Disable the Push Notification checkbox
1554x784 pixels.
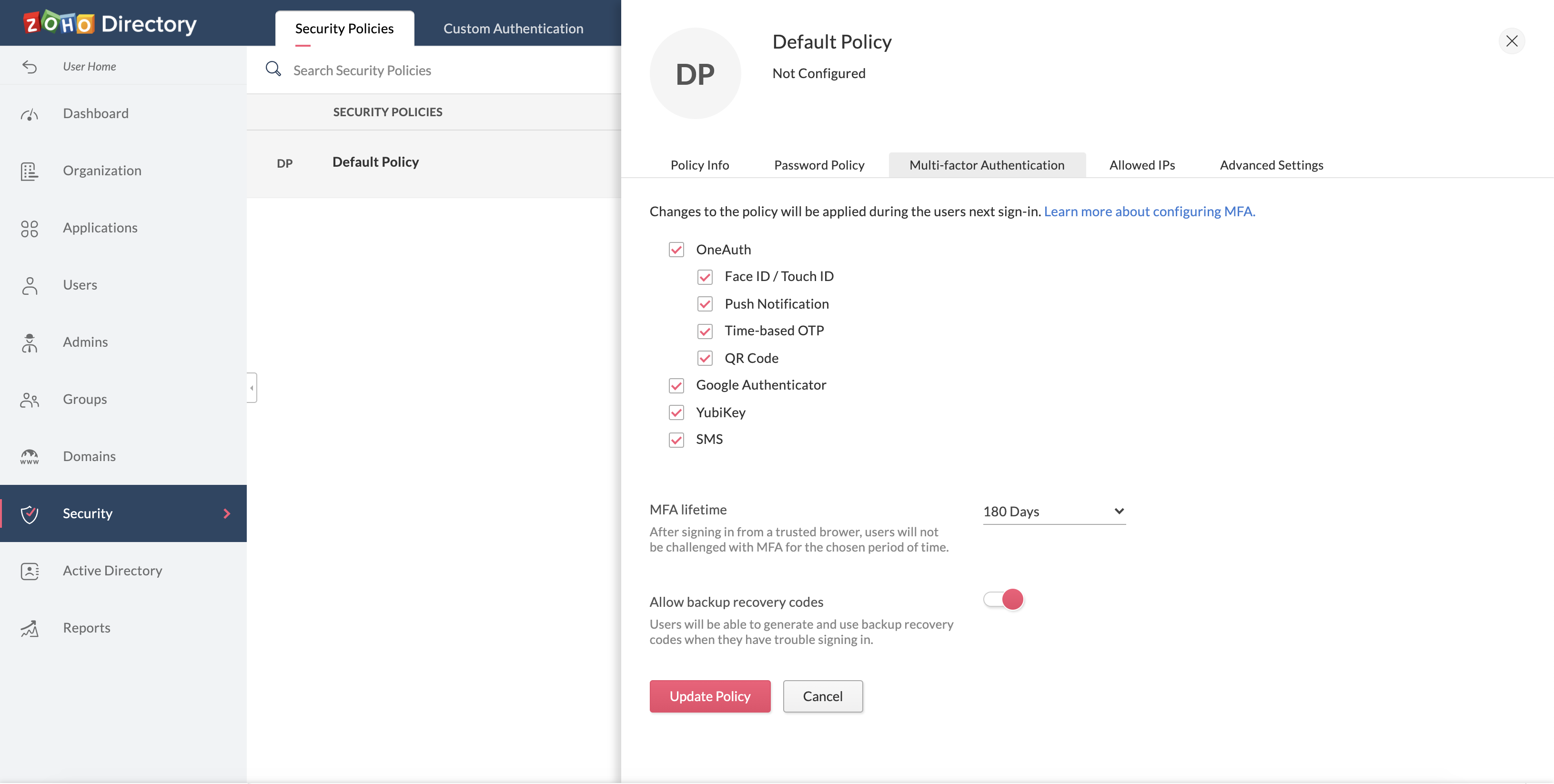[705, 304]
